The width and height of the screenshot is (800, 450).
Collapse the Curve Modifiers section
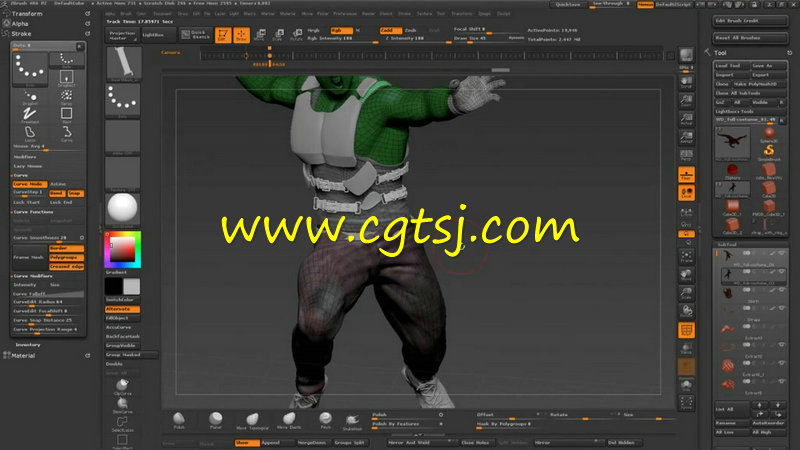point(34,276)
